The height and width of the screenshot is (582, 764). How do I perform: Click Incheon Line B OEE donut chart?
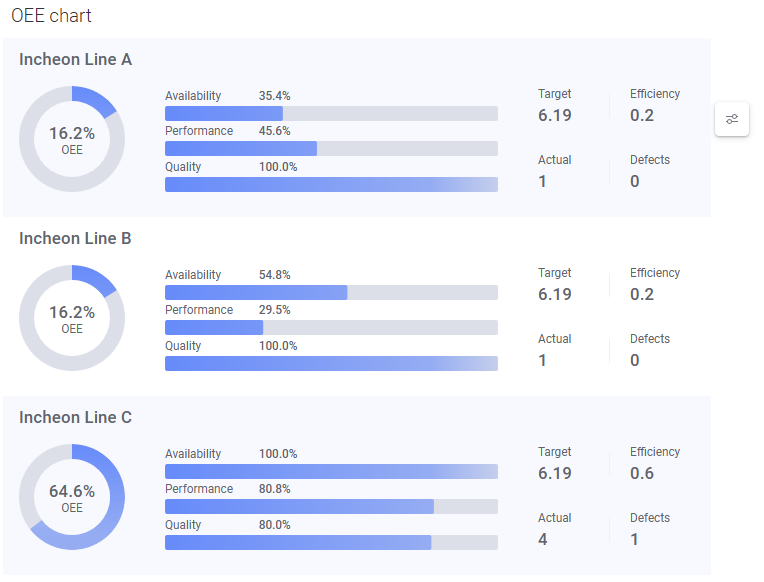coord(72,317)
